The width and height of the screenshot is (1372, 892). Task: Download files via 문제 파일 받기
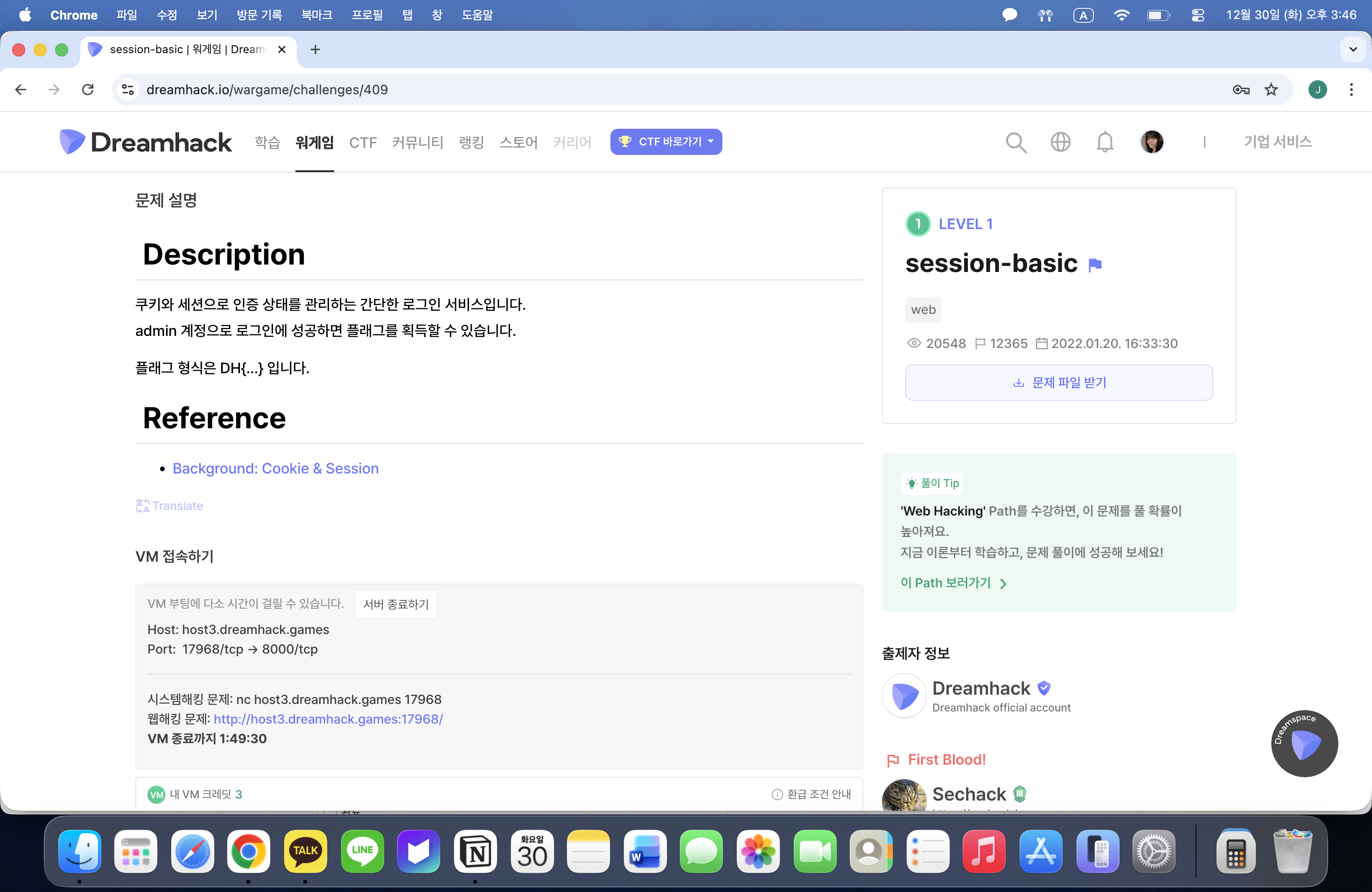[x=1058, y=382]
